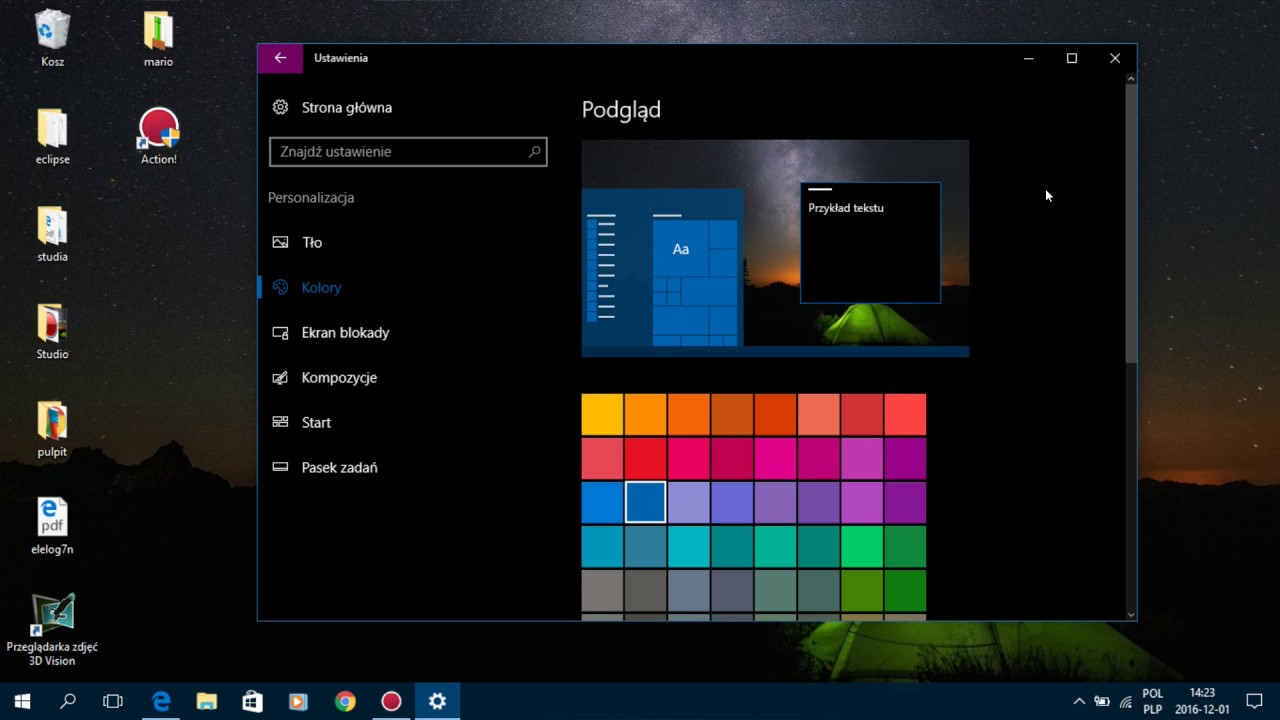Select the Studio folder on desktop
The image size is (1280, 720).
52,331
